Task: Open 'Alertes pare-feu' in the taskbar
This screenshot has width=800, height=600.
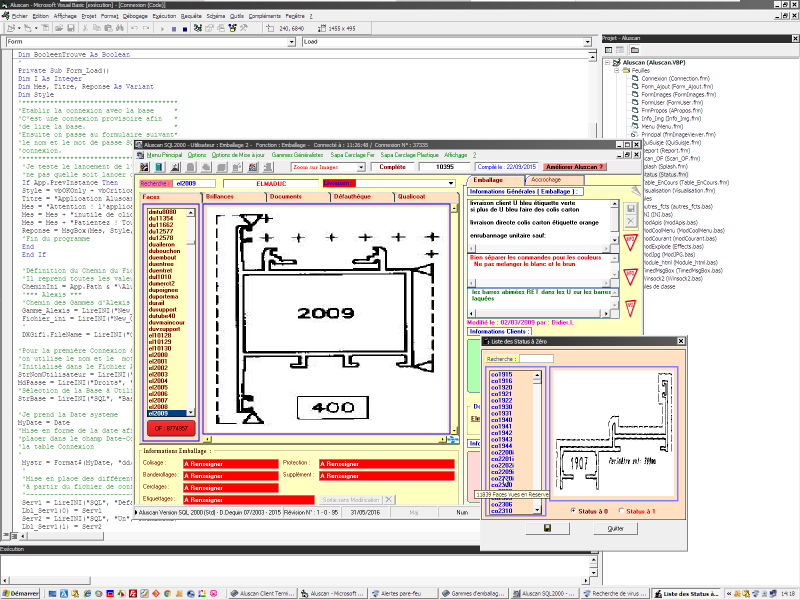Action: [401, 594]
